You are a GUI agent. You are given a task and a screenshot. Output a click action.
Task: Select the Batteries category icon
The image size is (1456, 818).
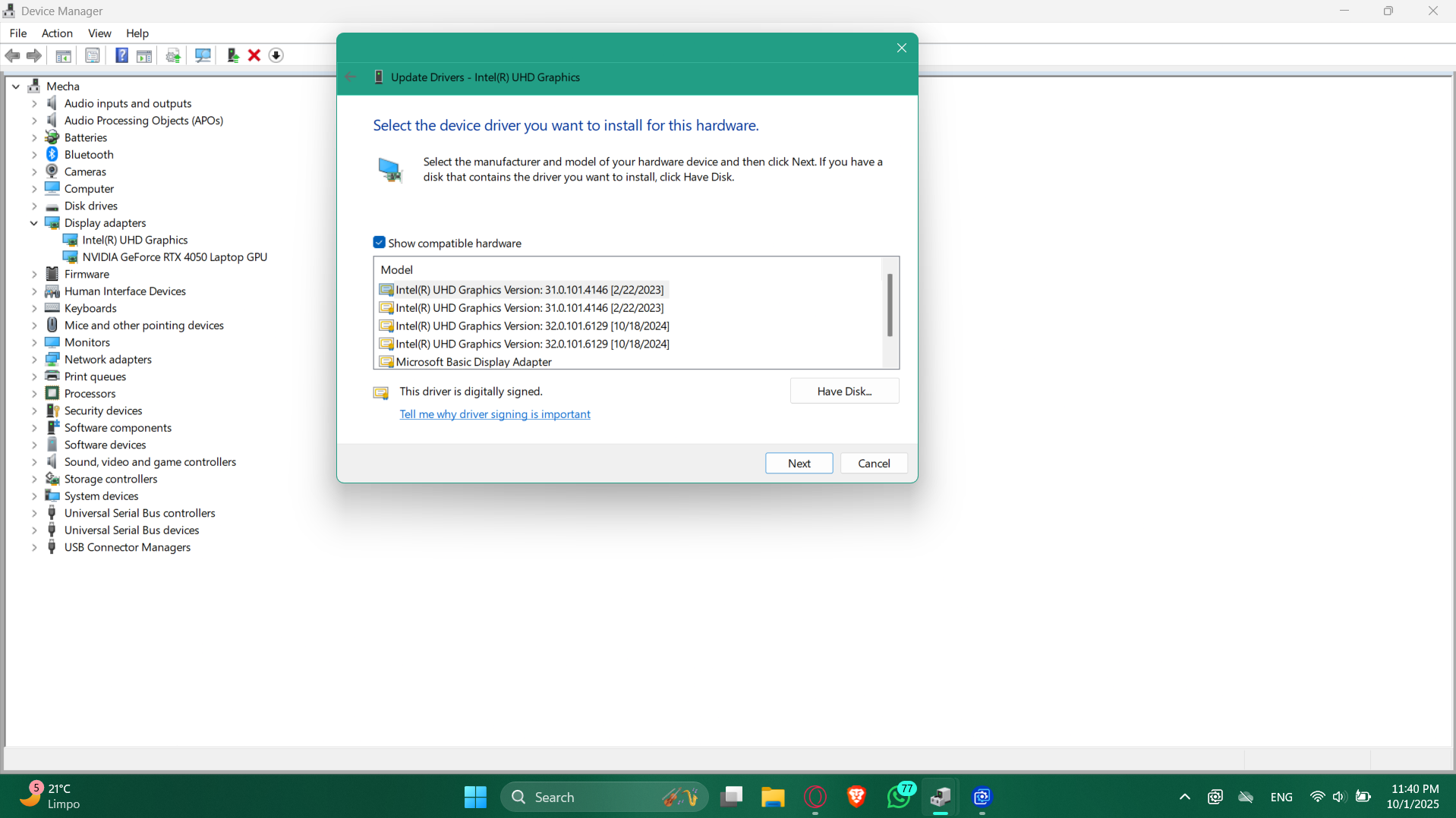click(x=52, y=137)
